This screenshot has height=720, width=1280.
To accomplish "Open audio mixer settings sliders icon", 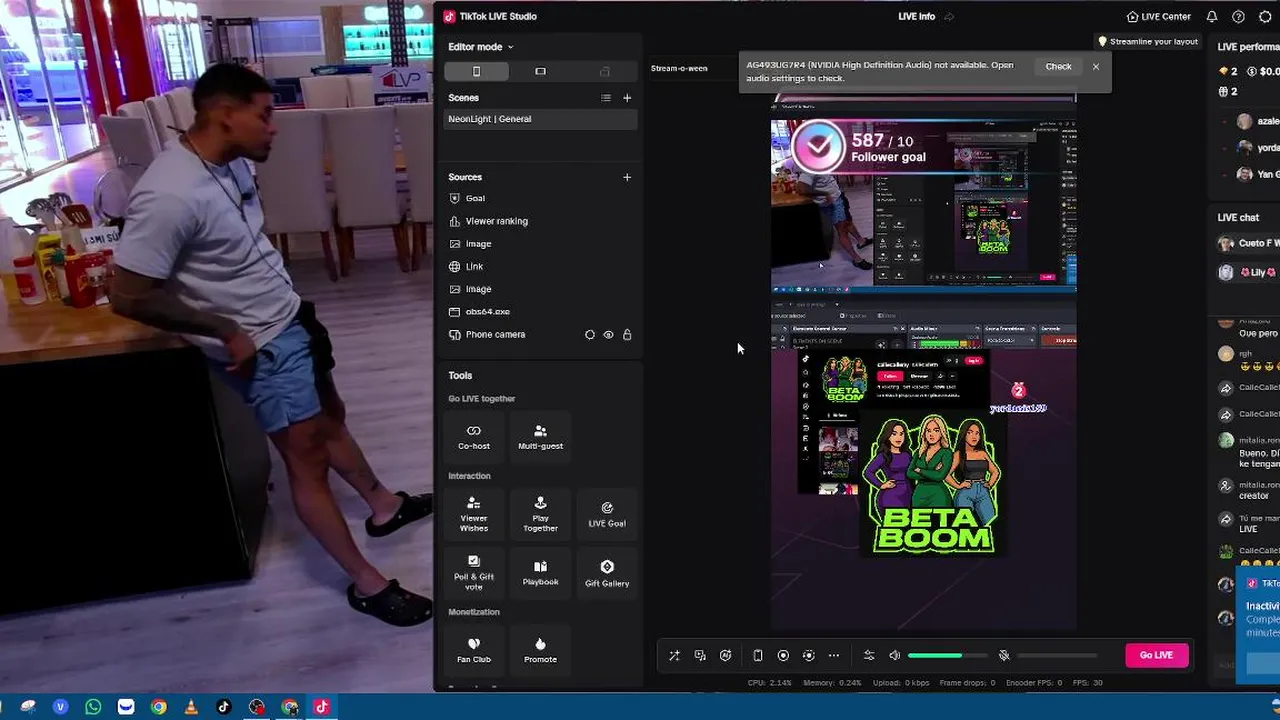I will pos(869,656).
